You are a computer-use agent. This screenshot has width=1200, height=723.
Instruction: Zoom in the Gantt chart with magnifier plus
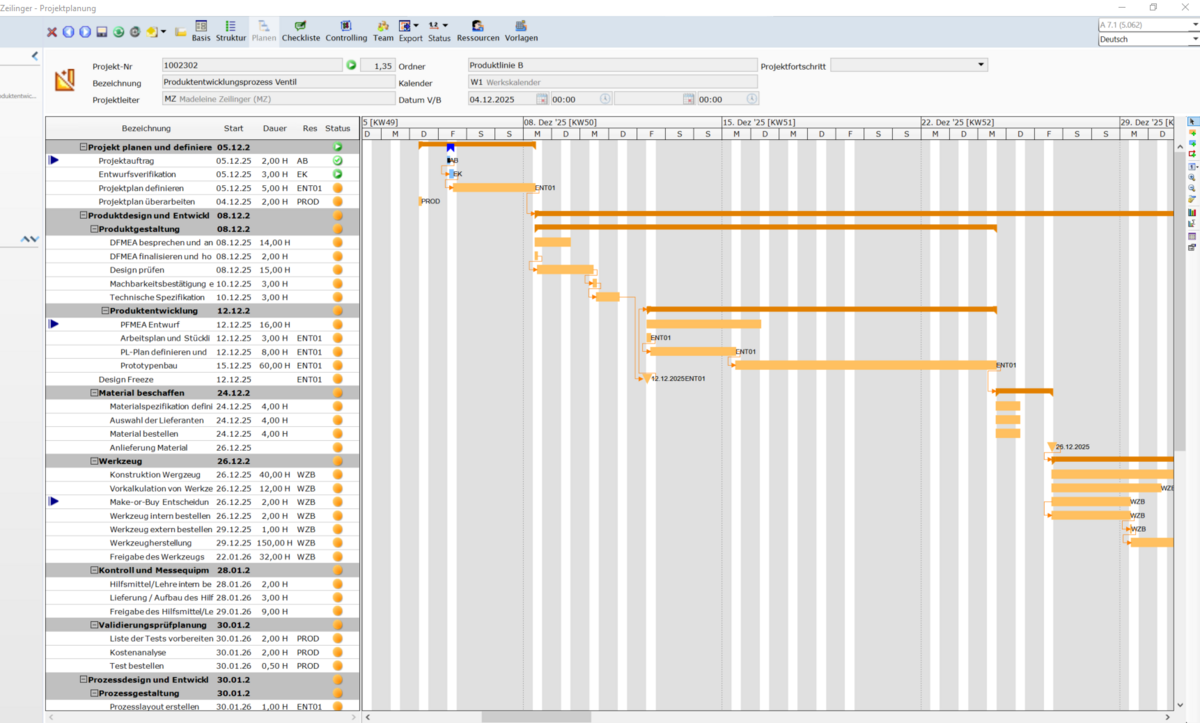1192,177
